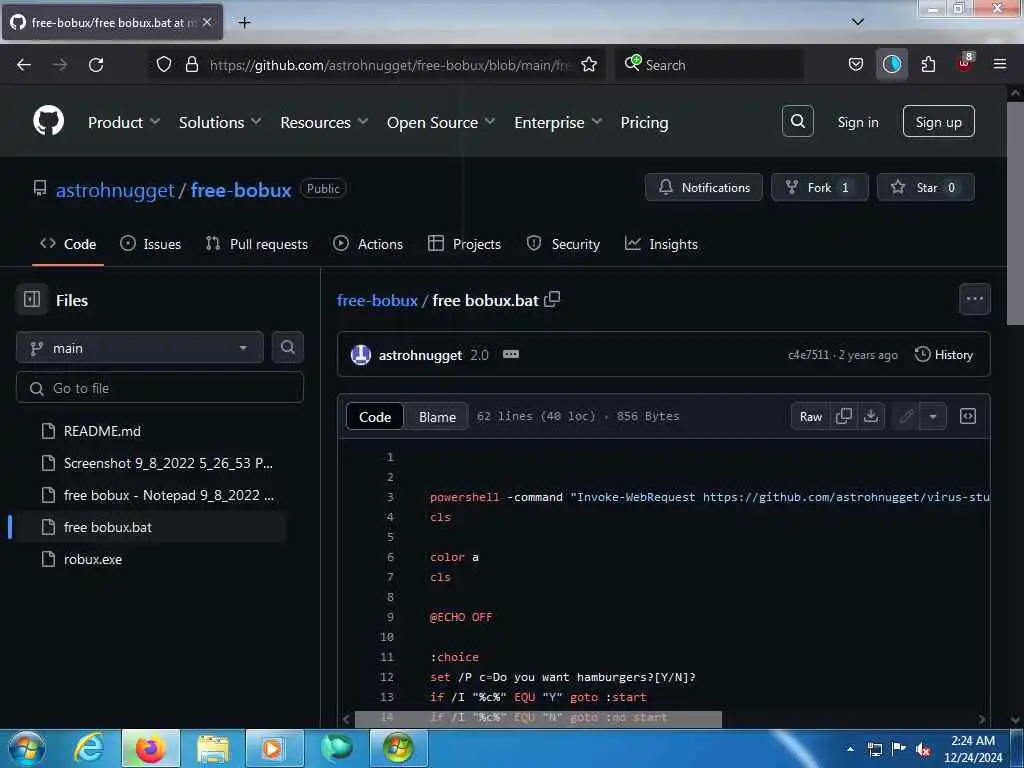The width and height of the screenshot is (1024, 768).
Task: Expand the commit message ellipsis
Action: (511, 354)
